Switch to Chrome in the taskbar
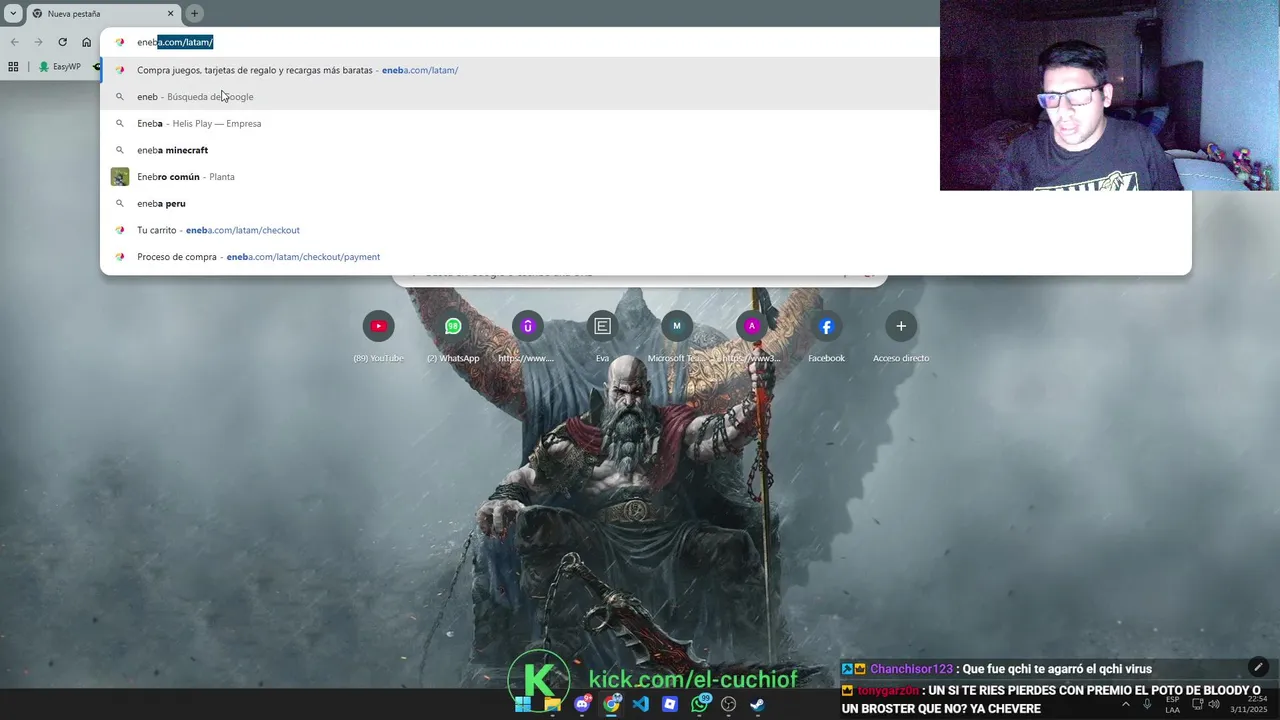Viewport: 1280px width, 720px height. pyautogui.click(x=611, y=704)
